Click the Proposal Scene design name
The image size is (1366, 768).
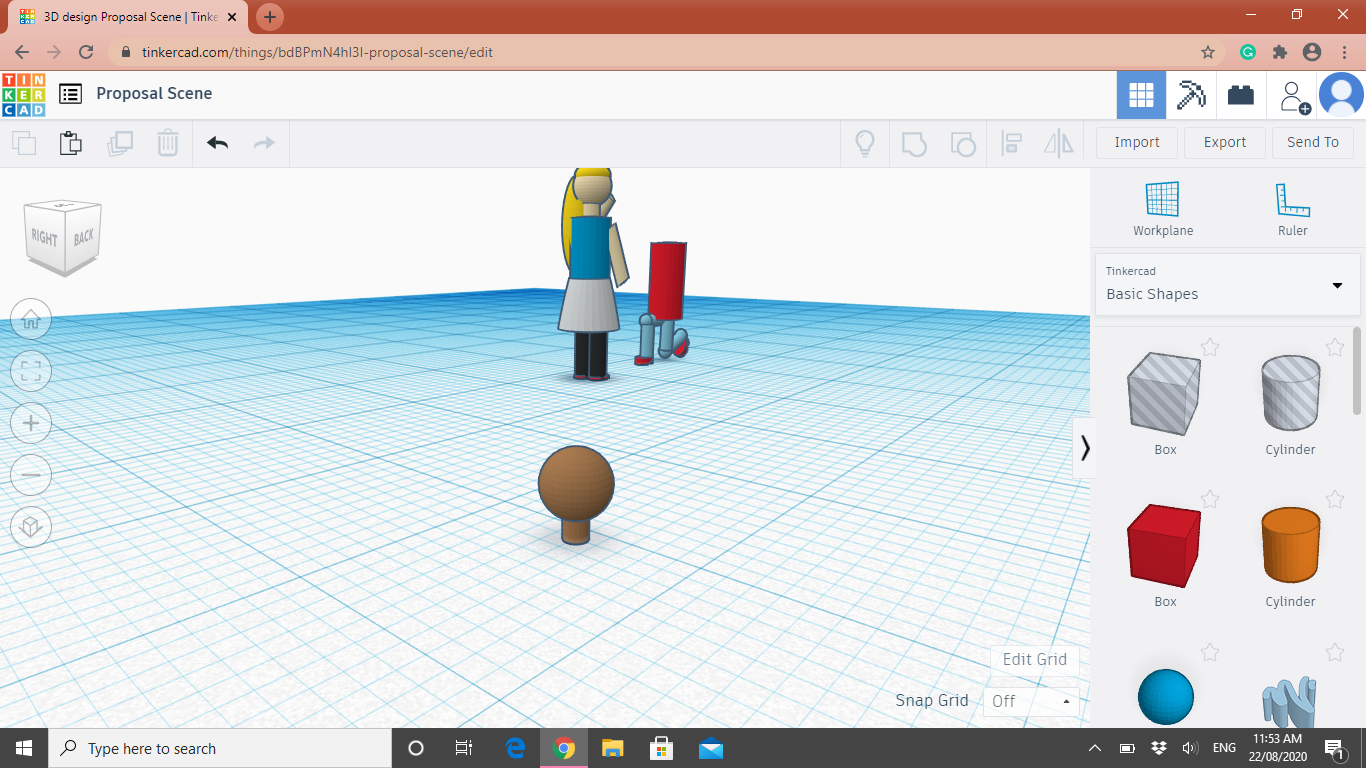pos(154,93)
